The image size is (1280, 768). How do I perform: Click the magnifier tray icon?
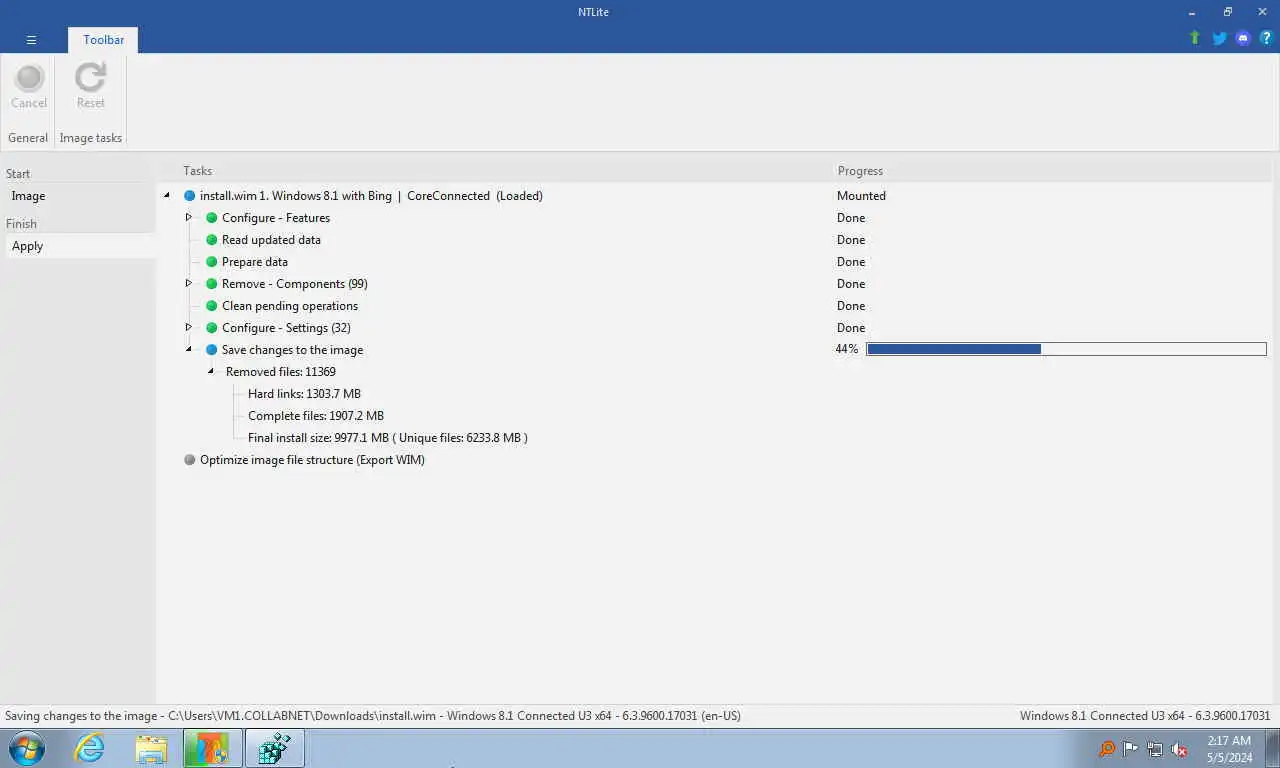click(x=1106, y=749)
